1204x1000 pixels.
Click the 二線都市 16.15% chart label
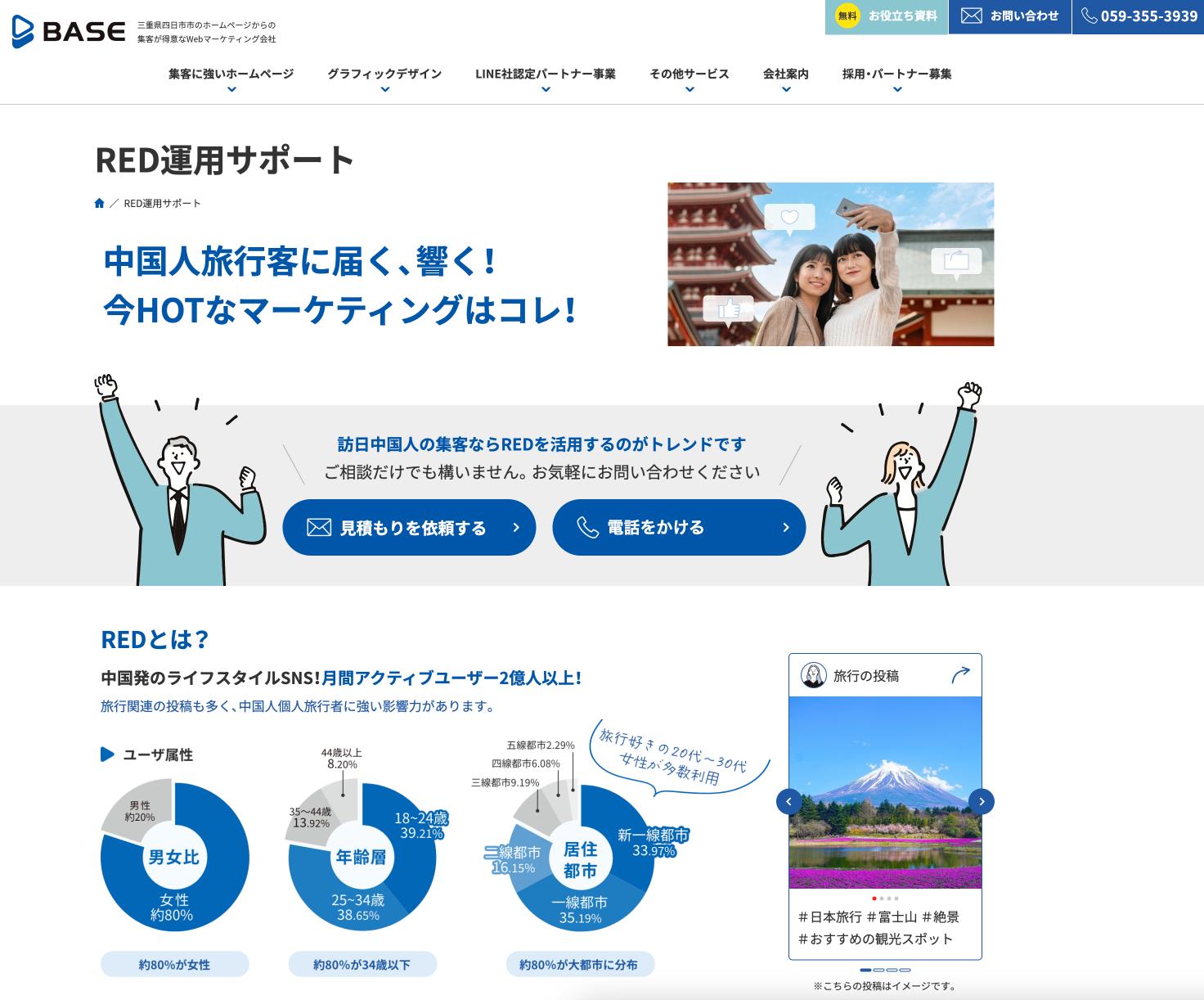512,859
